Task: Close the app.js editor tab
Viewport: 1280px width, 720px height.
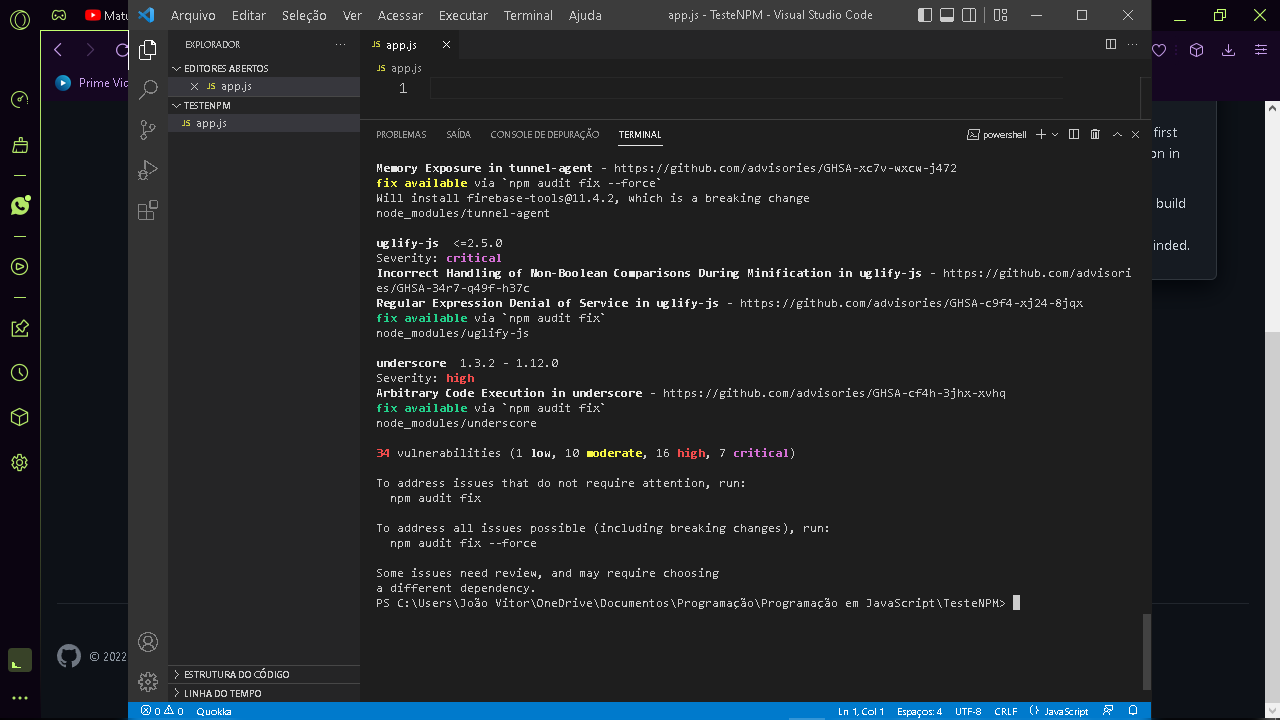Action: point(446,45)
